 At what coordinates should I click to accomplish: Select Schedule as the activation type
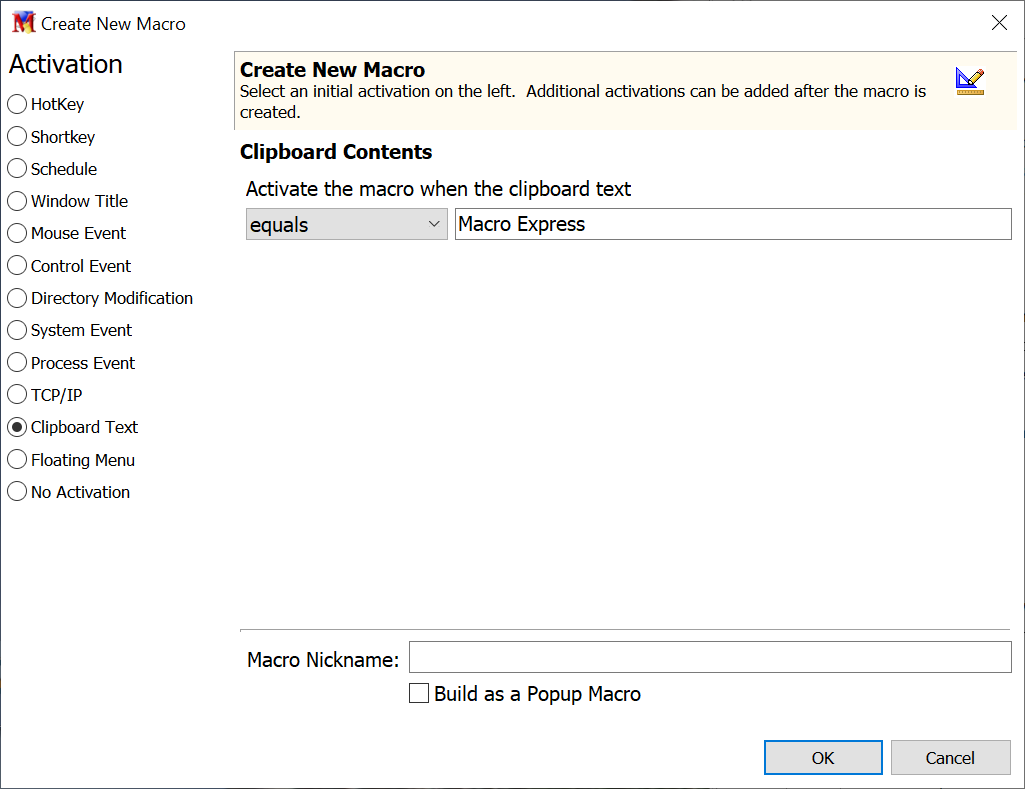[x=17, y=169]
